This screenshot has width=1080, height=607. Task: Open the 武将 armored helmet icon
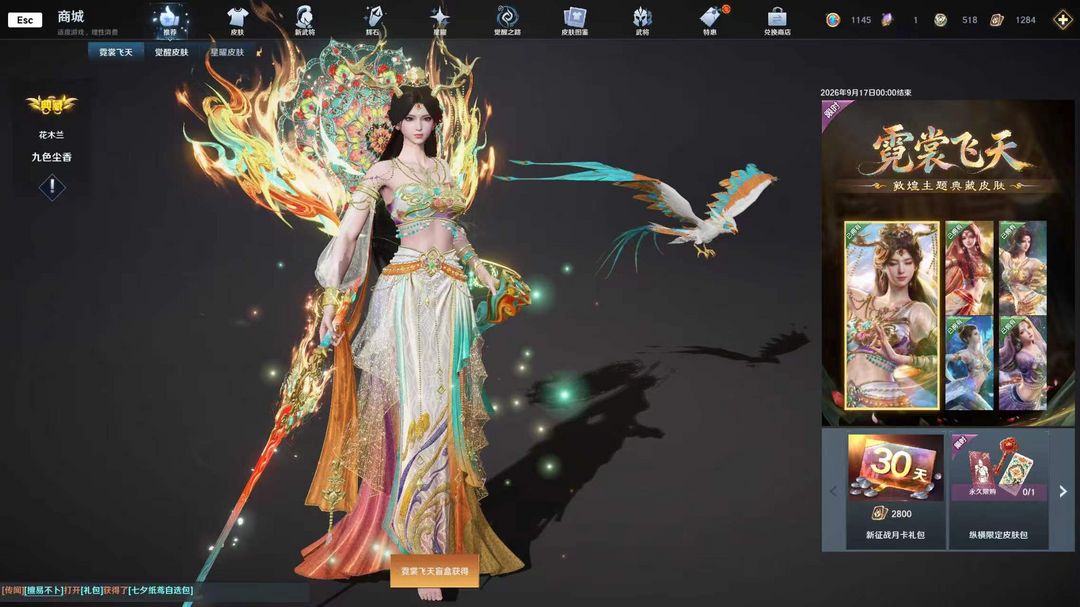point(642,20)
